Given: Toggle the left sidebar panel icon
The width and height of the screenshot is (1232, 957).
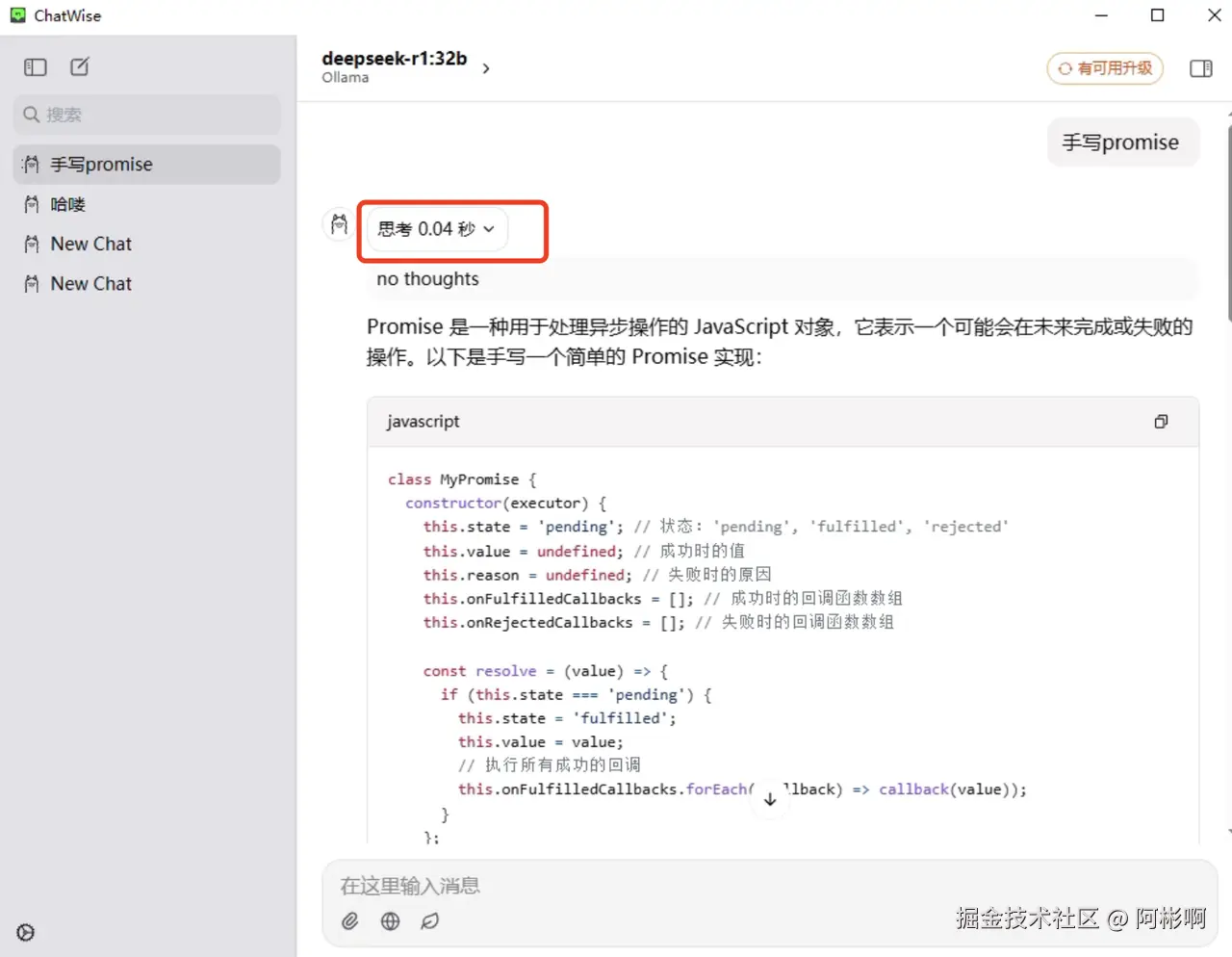Looking at the screenshot, I should pyautogui.click(x=36, y=66).
